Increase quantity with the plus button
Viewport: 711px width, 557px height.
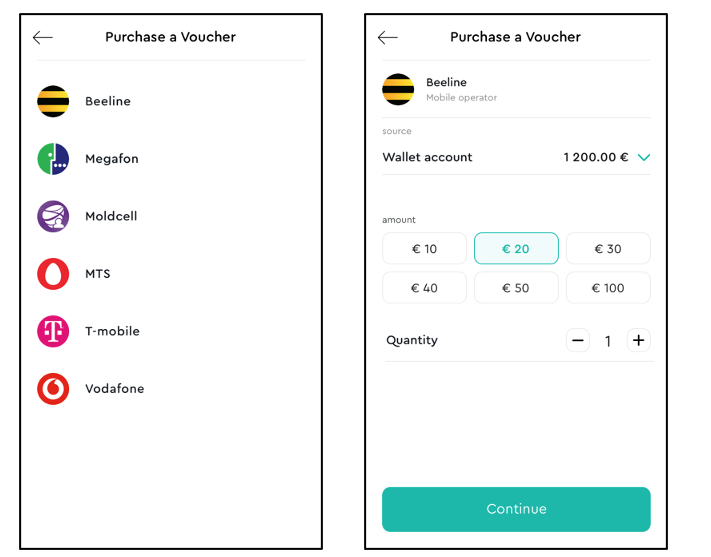coord(638,340)
